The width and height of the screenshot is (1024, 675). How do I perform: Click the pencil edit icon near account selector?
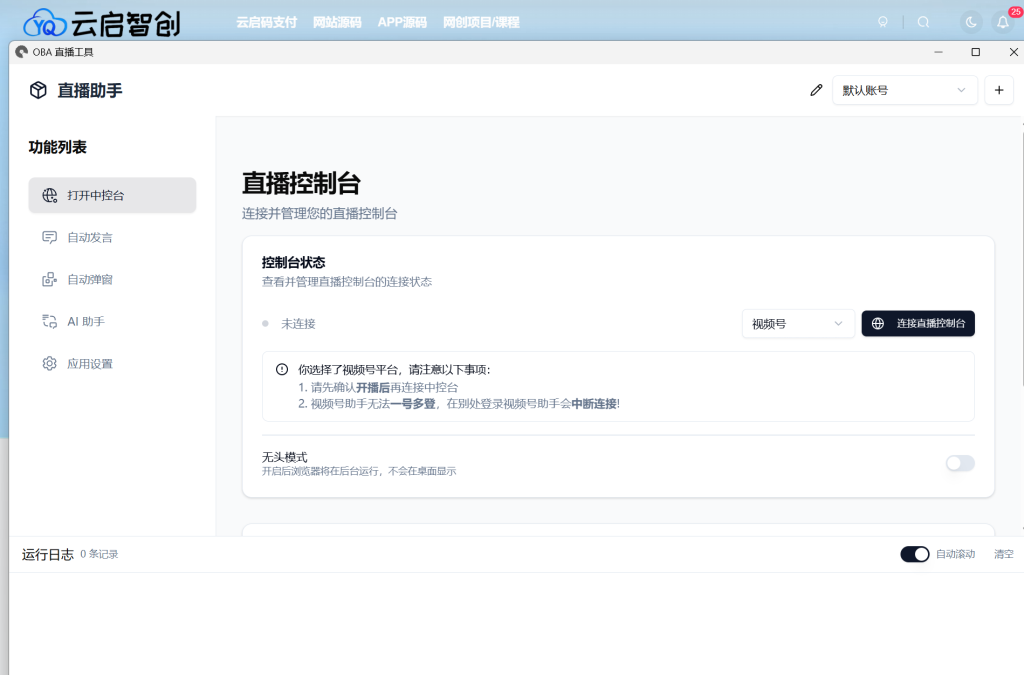[815, 89]
